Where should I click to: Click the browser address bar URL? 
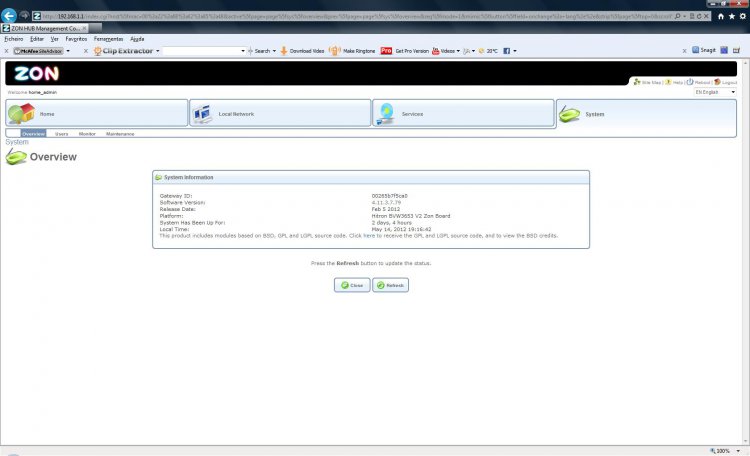click(356, 16)
